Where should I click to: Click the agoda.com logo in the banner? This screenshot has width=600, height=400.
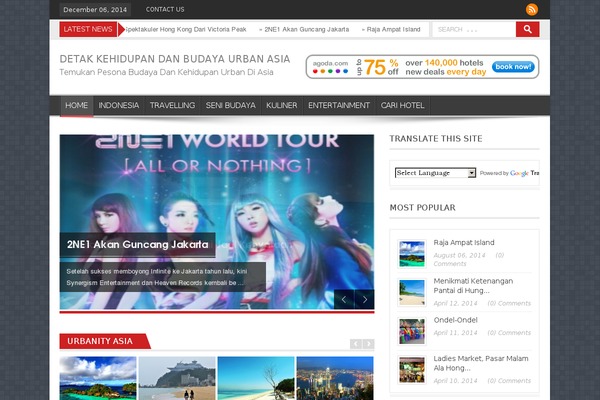pyautogui.click(x=330, y=67)
